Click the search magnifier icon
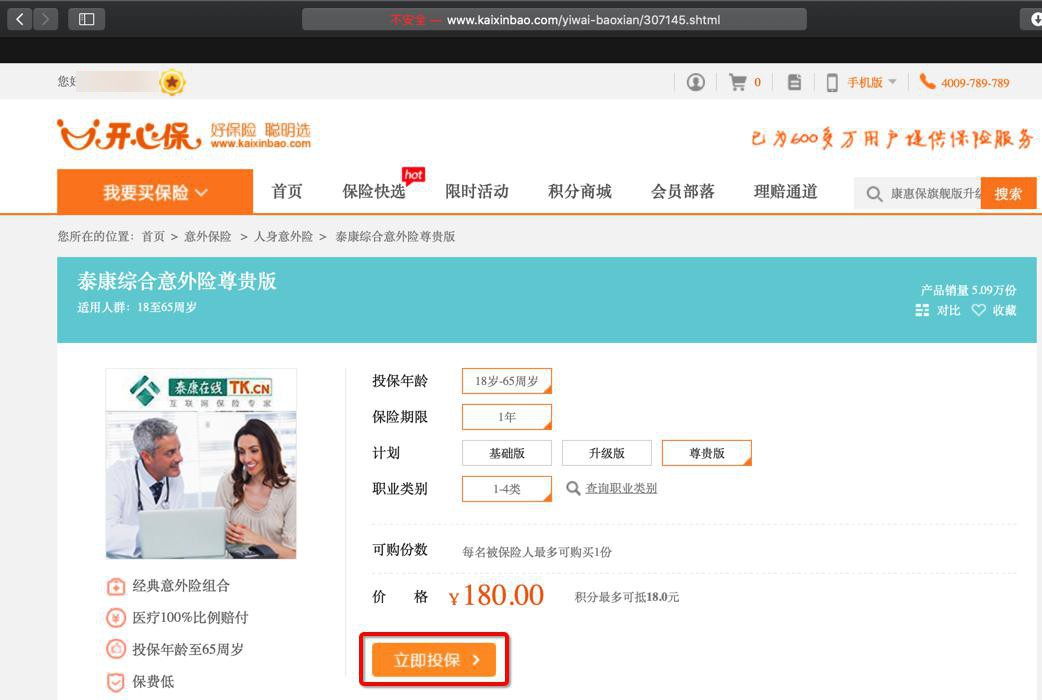1042x700 pixels. pyautogui.click(x=875, y=193)
